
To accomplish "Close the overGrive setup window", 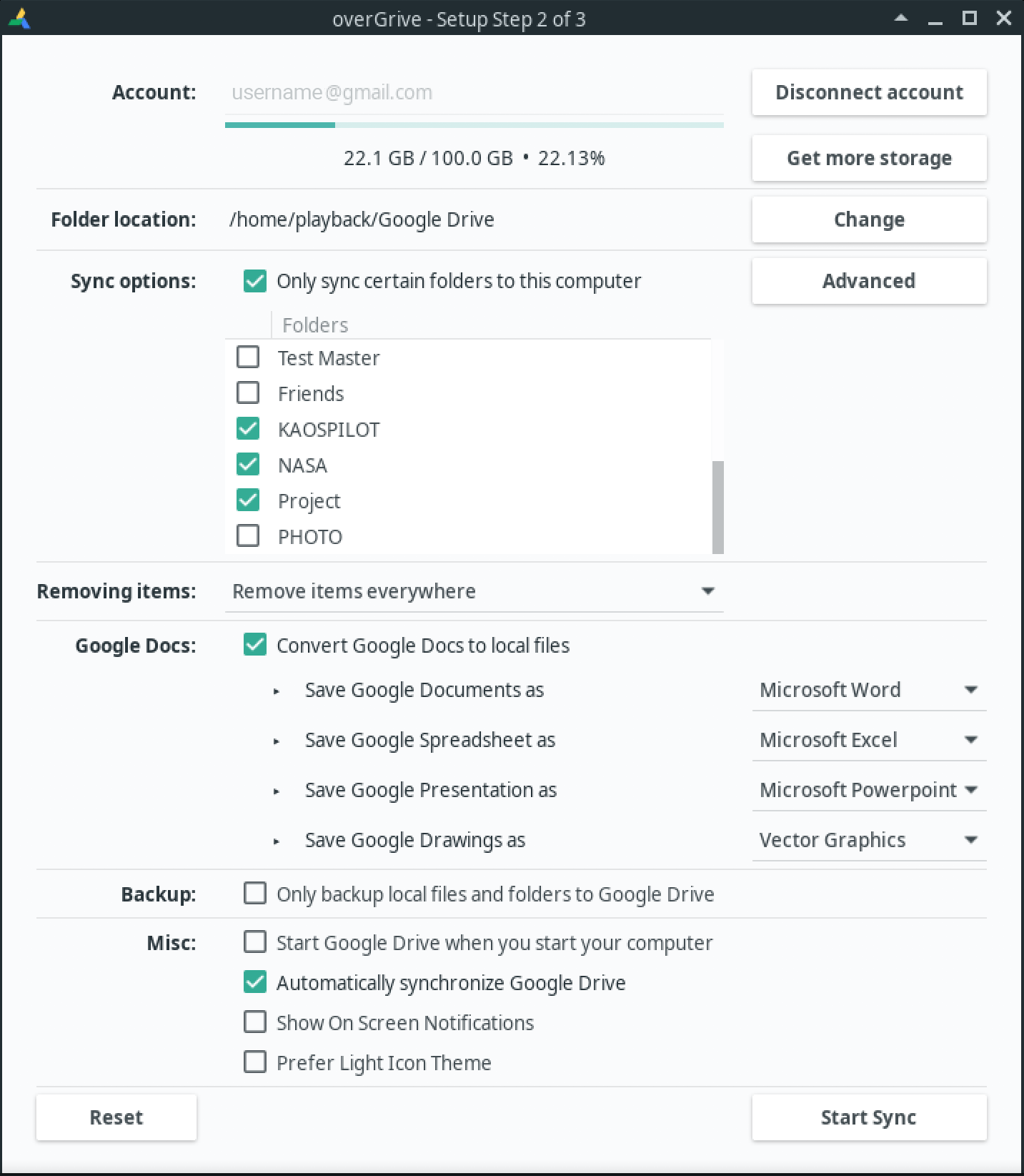I will [1004, 19].
